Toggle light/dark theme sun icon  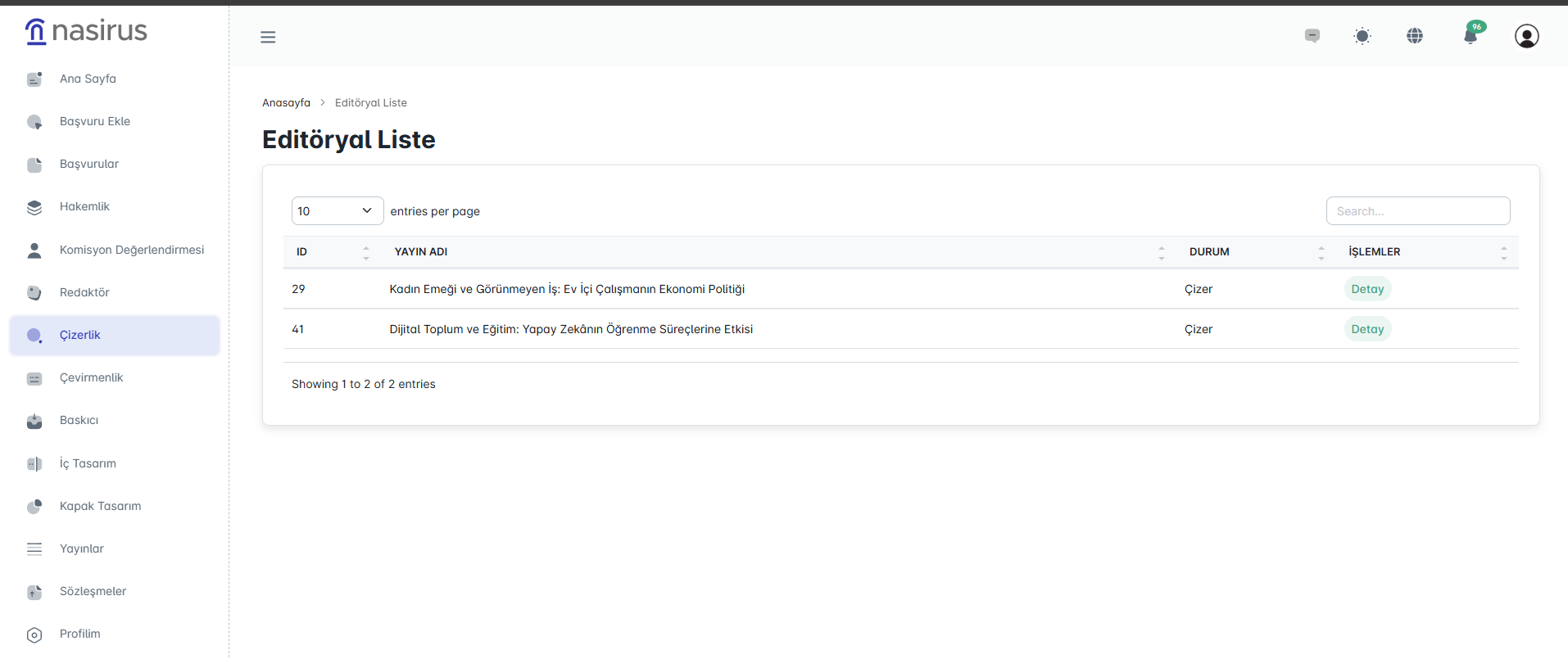click(x=1362, y=36)
